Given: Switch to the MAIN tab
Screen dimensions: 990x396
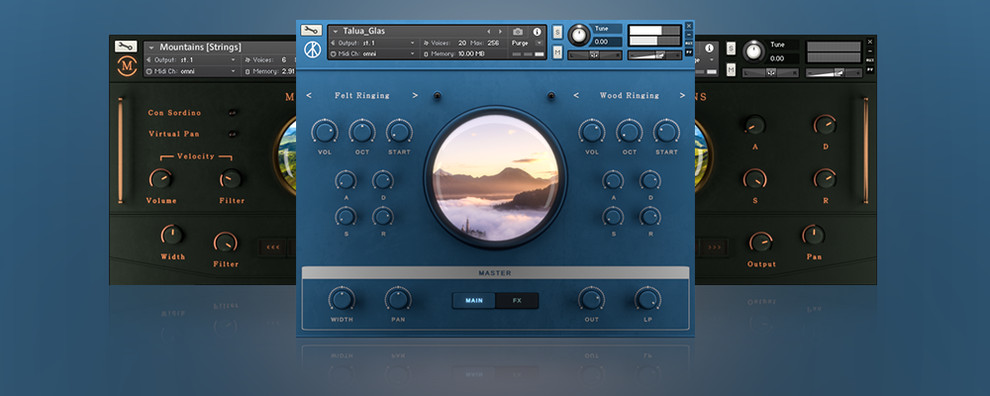Looking at the screenshot, I should click(x=474, y=301).
